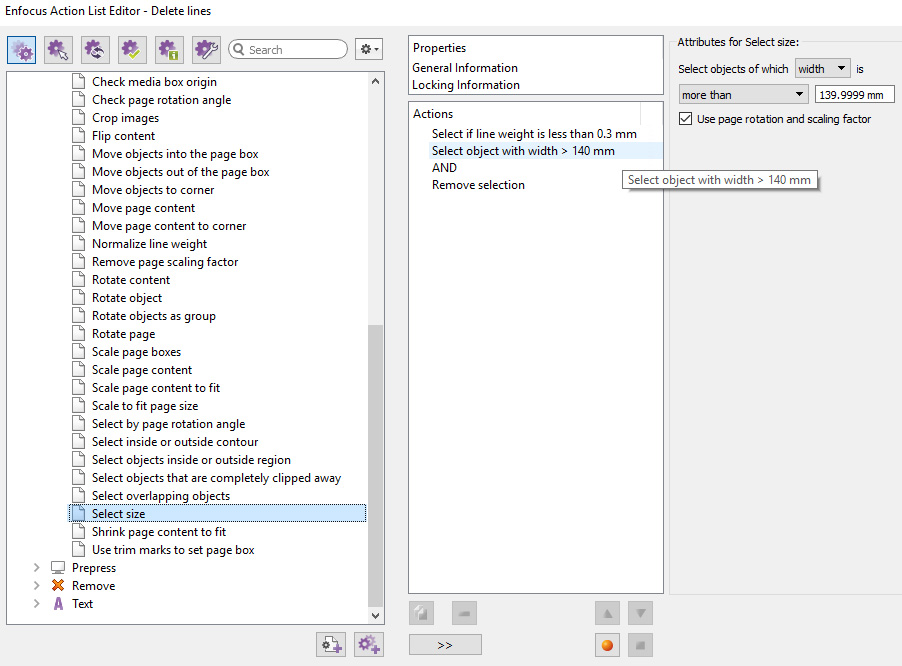Click the >> add action button
Image resolution: width=902 pixels, height=666 pixels.
pos(445,645)
